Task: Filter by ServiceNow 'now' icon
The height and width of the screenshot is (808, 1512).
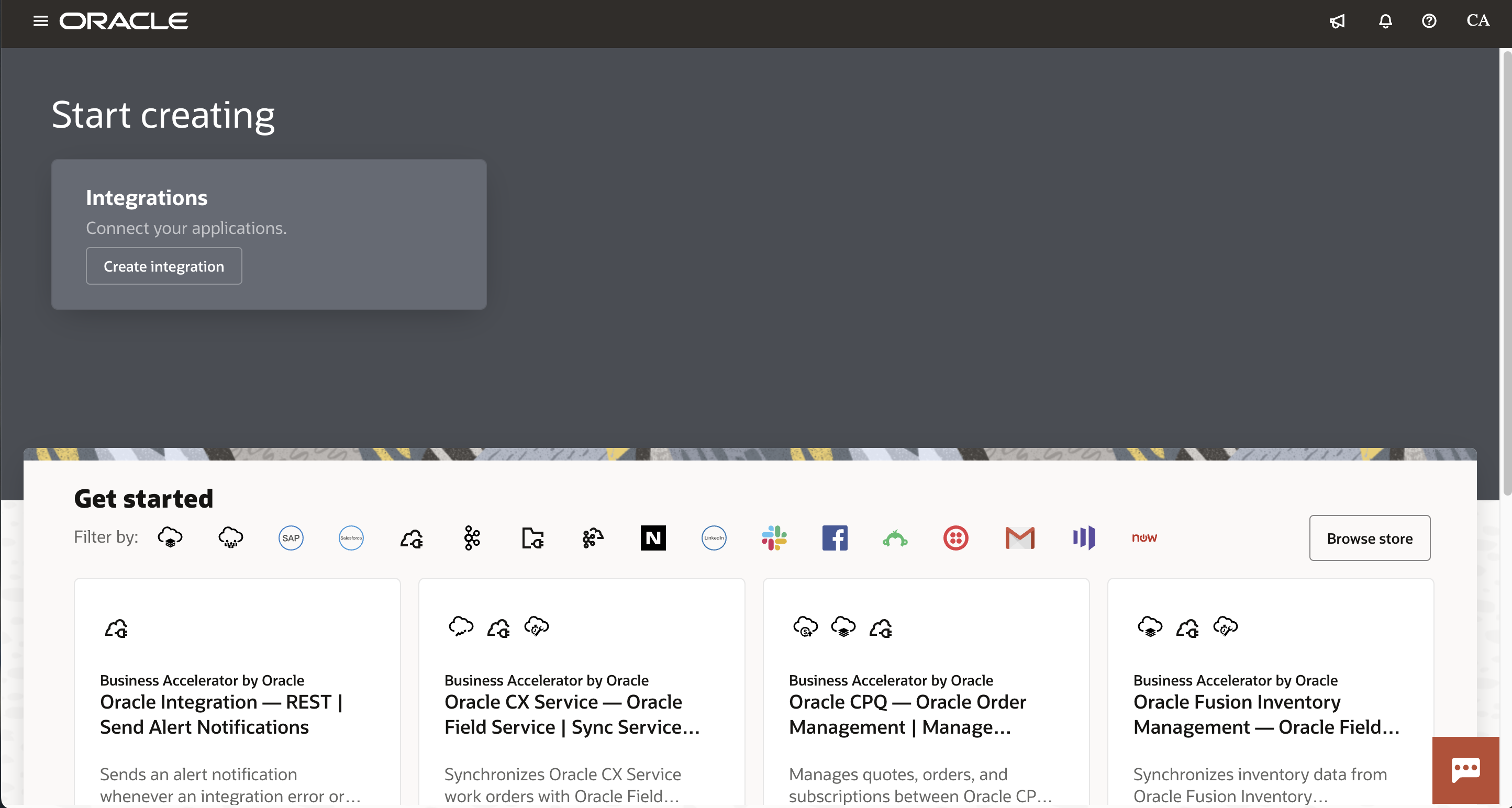Action: pos(1144,537)
